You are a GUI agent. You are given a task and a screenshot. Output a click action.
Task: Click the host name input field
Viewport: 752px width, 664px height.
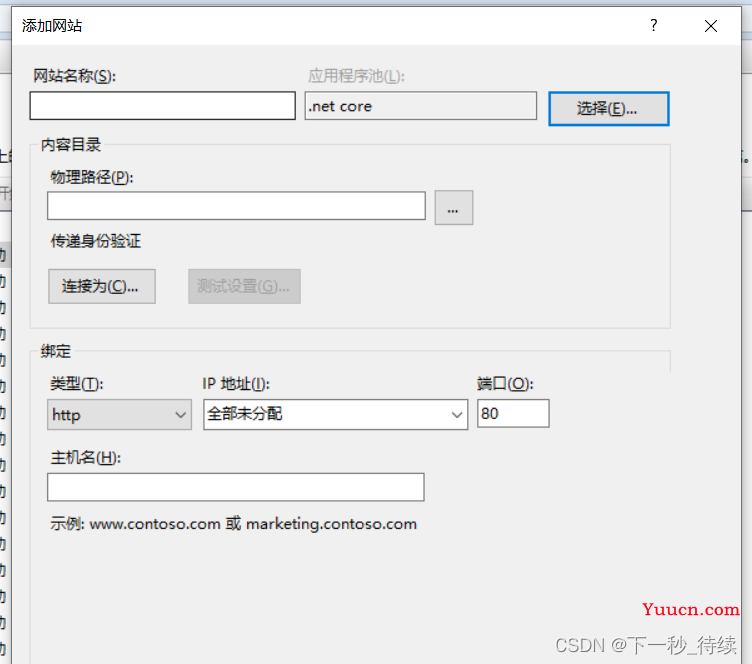pos(235,487)
